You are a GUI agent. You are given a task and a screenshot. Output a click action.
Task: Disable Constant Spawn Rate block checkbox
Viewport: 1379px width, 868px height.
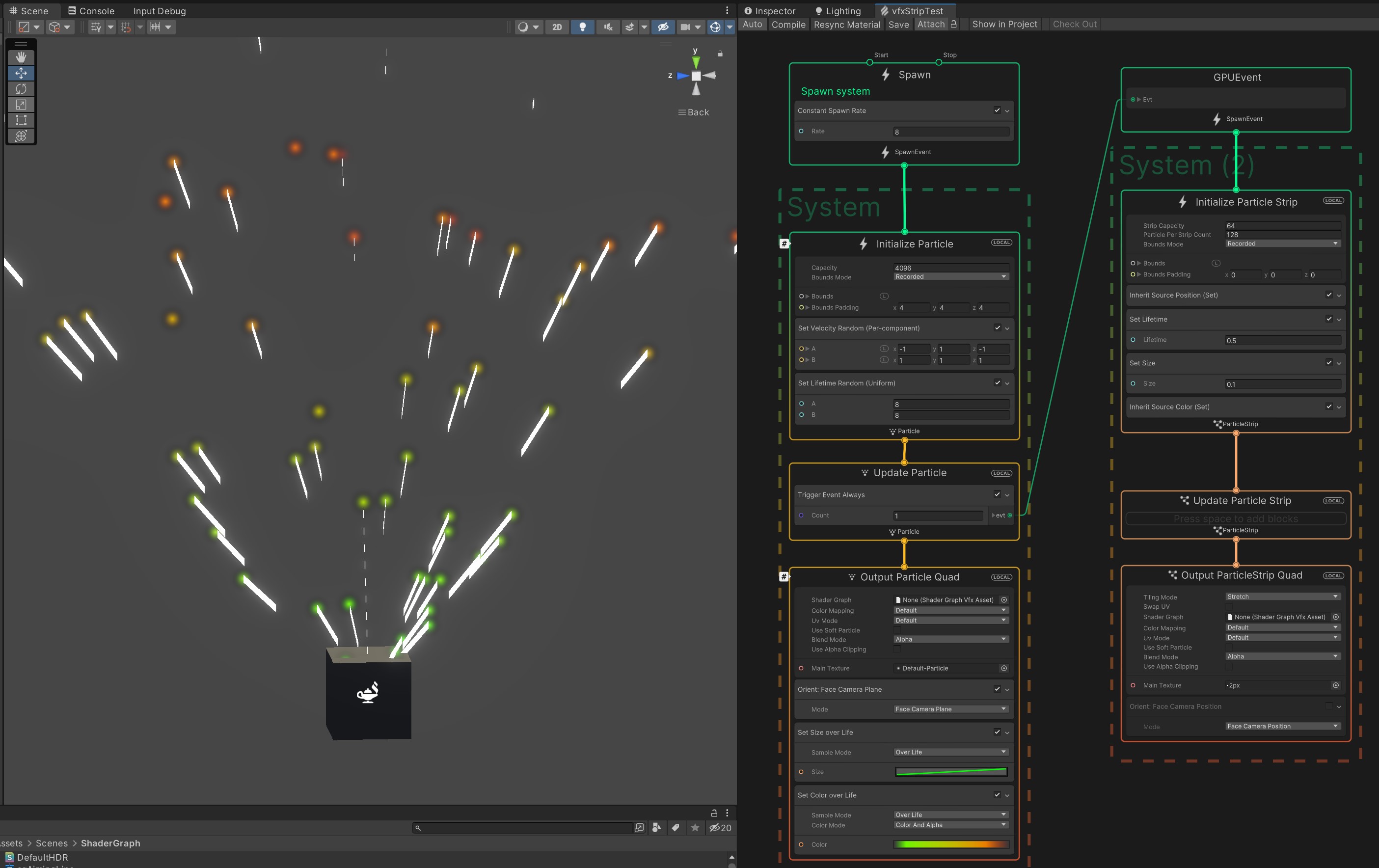coord(997,110)
